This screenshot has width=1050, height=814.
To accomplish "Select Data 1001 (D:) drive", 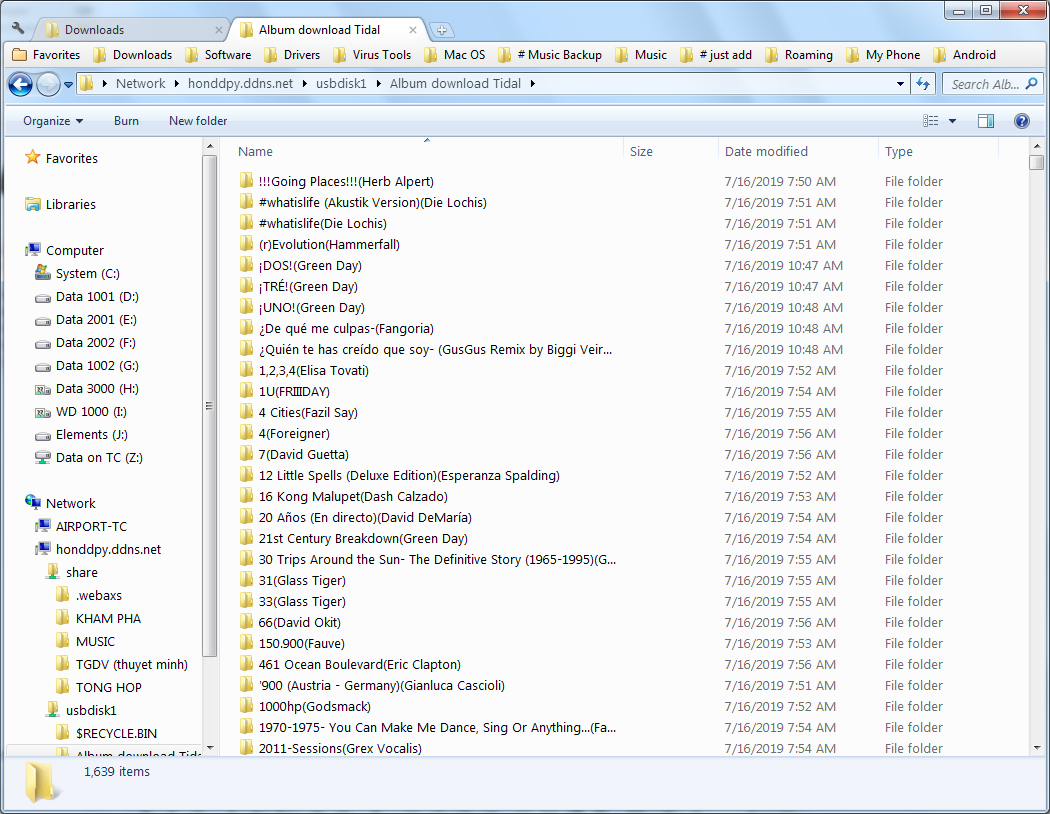I will pos(87,297).
